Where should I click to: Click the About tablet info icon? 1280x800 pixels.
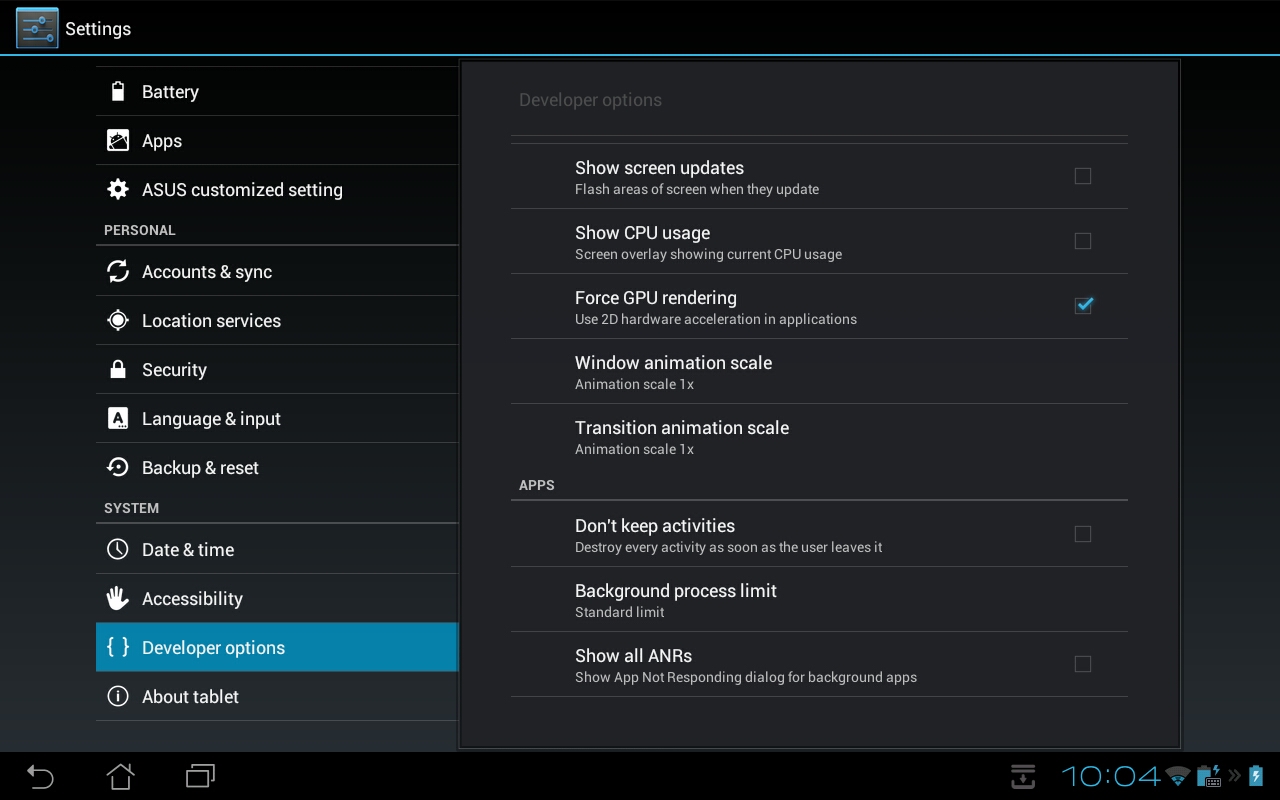coord(118,696)
